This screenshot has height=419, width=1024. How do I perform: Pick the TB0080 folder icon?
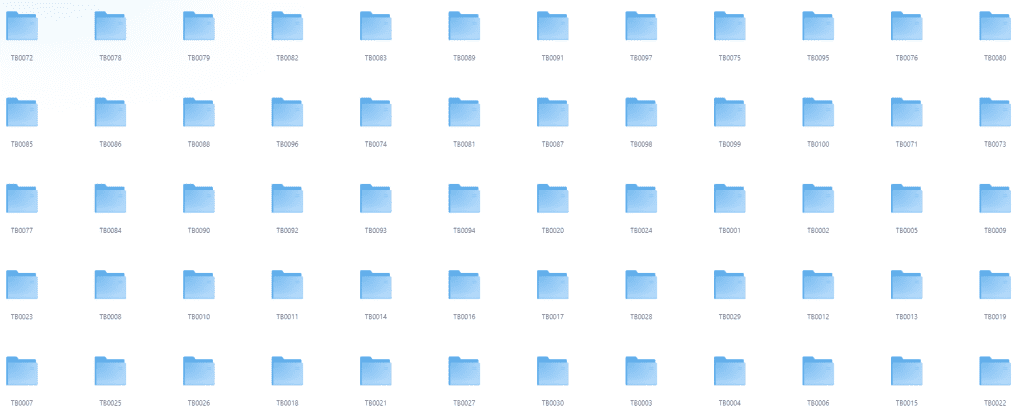995,26
